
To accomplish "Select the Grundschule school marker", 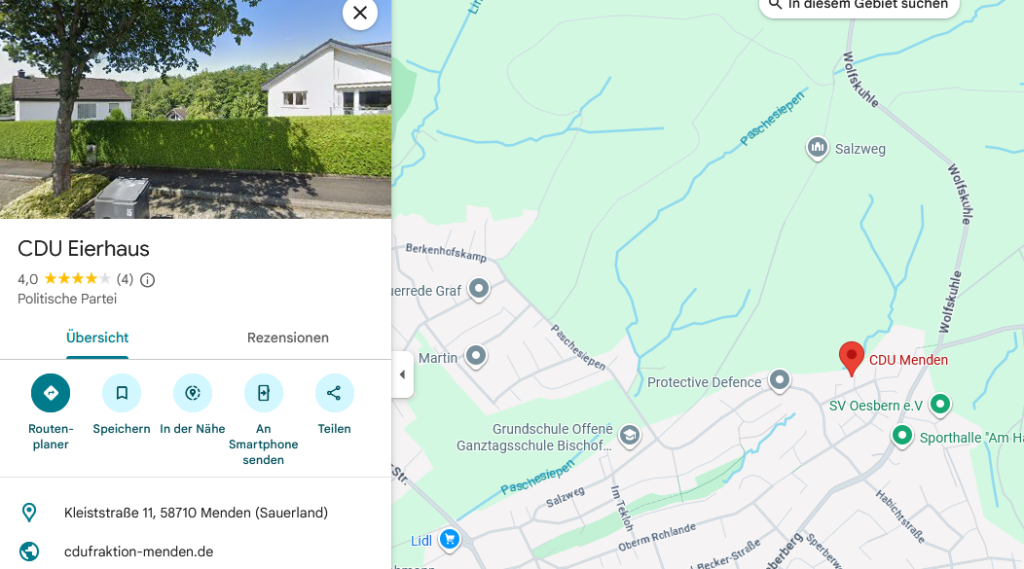I will tap(630, 436).
